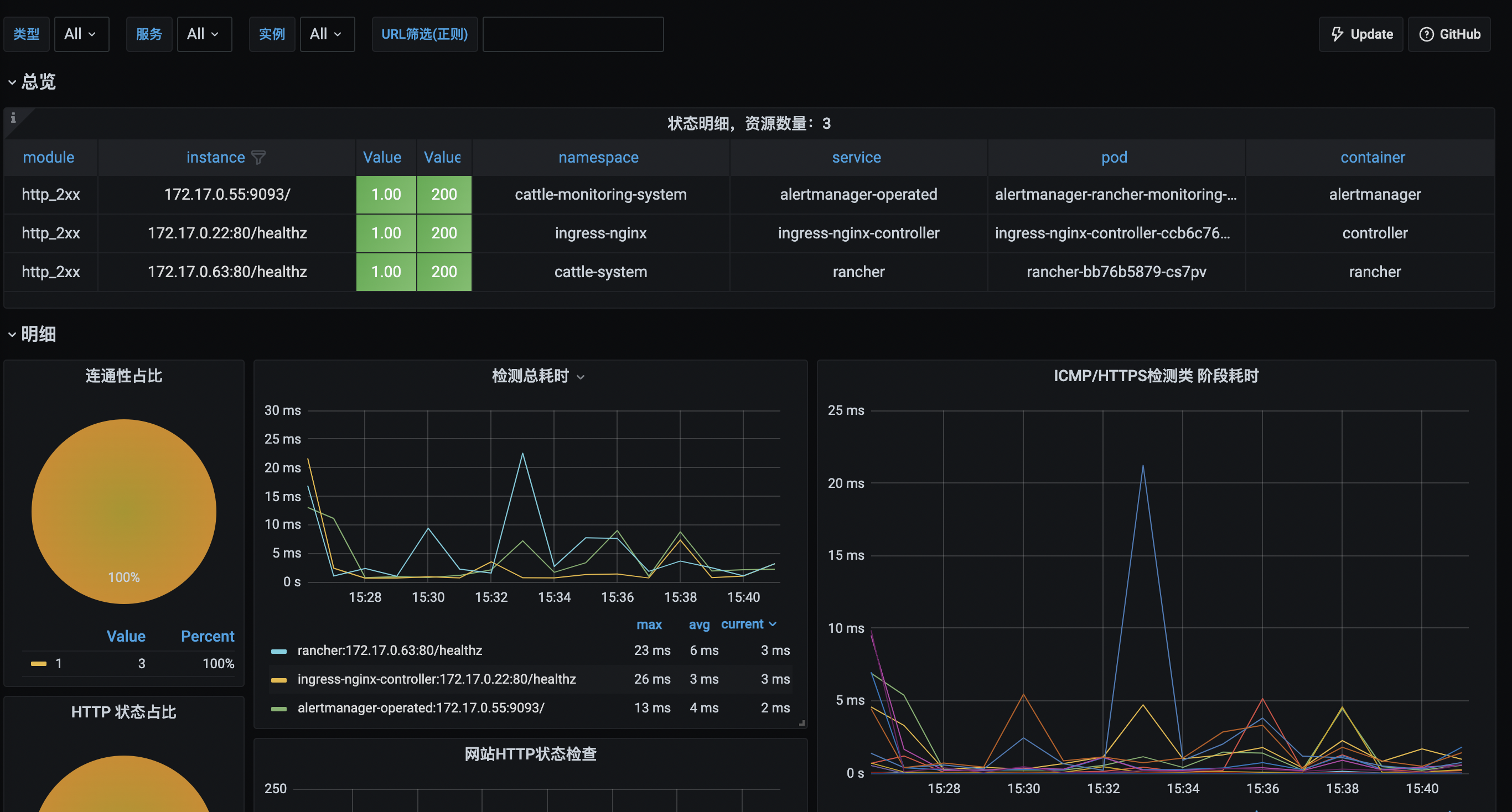This screenshot has height=812, width=1512.
Task: Click the http_2xx module label first row
Action: click(49, 194)
